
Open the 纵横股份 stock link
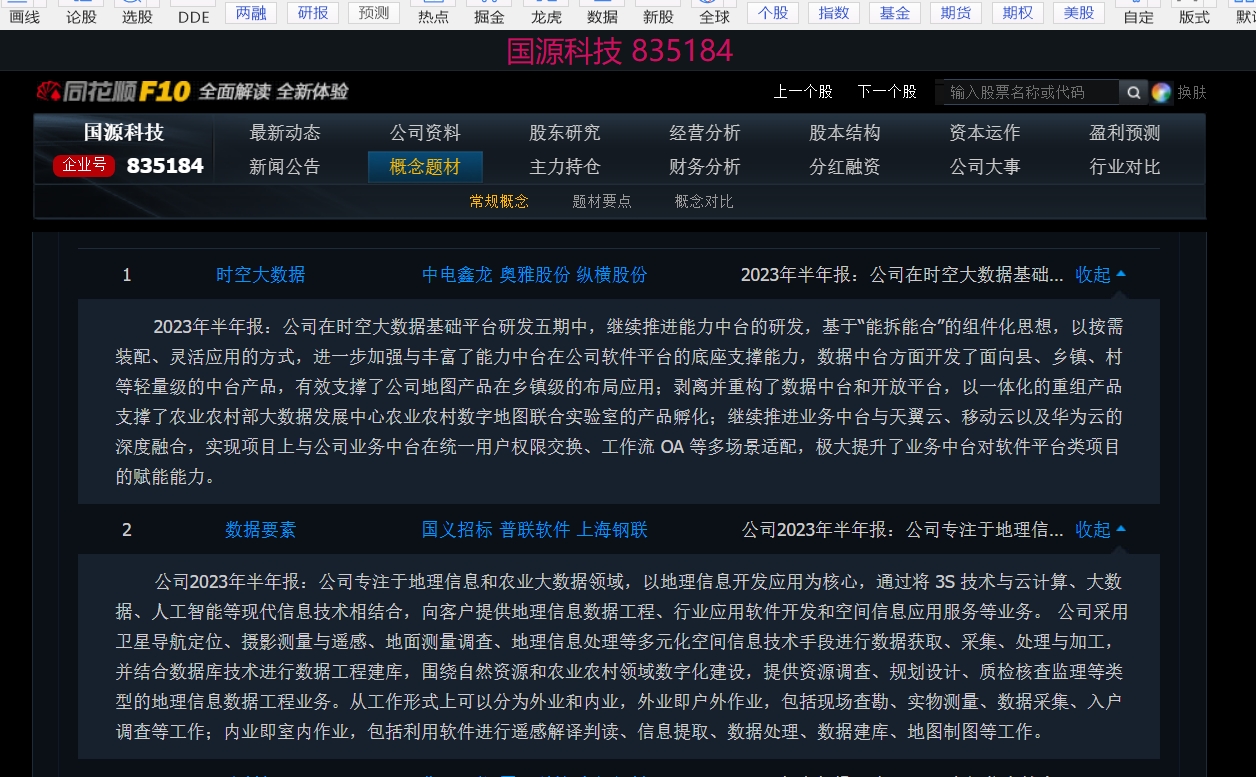[x=612, y=275]
